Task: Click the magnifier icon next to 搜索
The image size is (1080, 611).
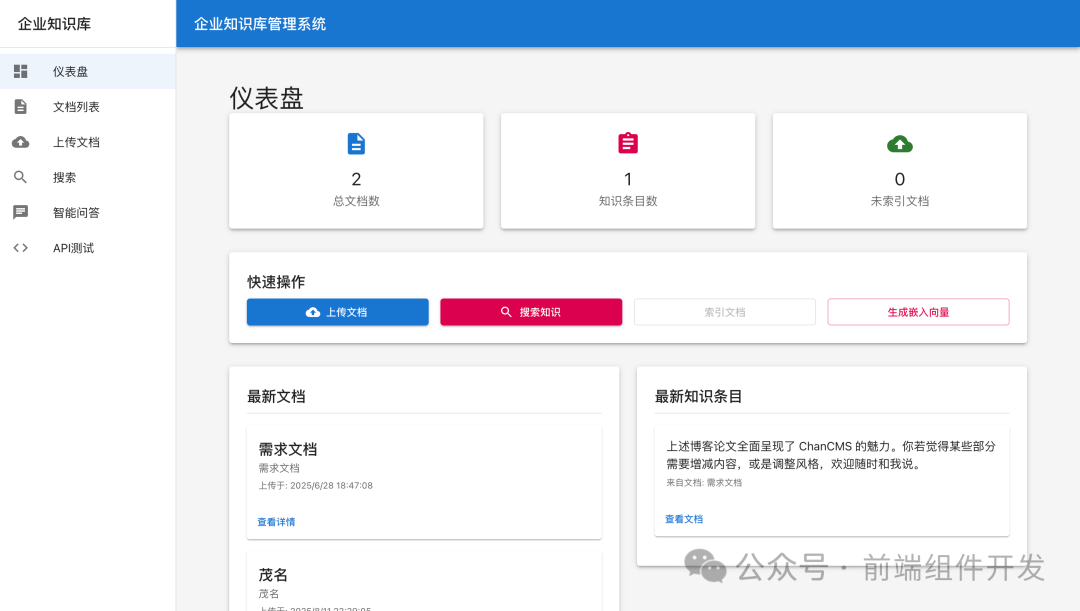Action: pos(20,177)
